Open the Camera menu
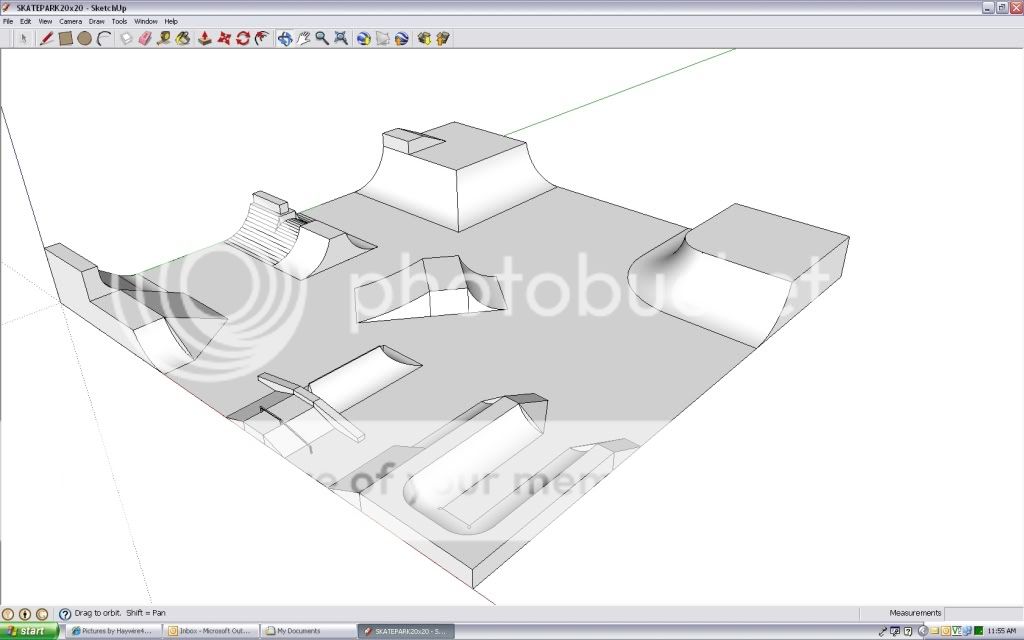The image size is (1024, 640). pos(70,21)
